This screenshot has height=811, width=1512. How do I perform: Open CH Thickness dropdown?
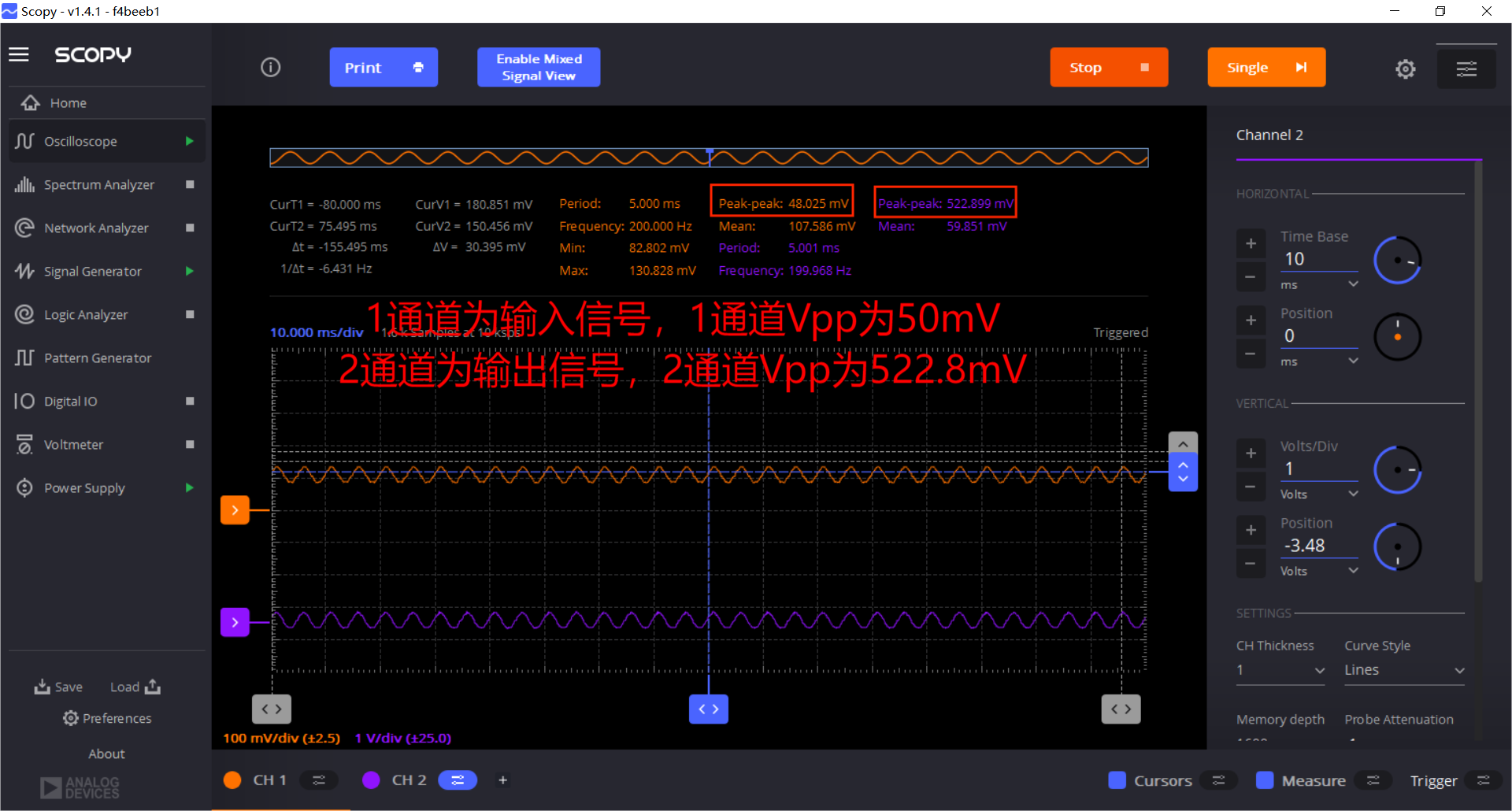click(x=1280, y=670)
